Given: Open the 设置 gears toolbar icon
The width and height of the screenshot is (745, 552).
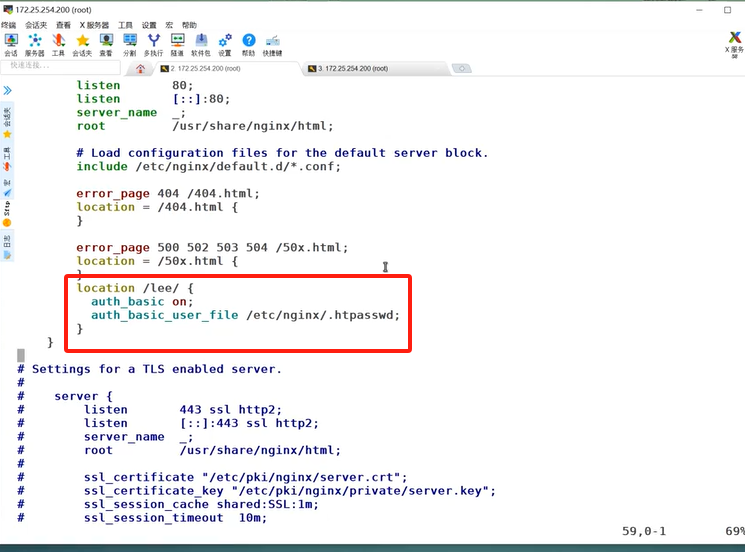Looking at the screenshot, I should point(225,45).
